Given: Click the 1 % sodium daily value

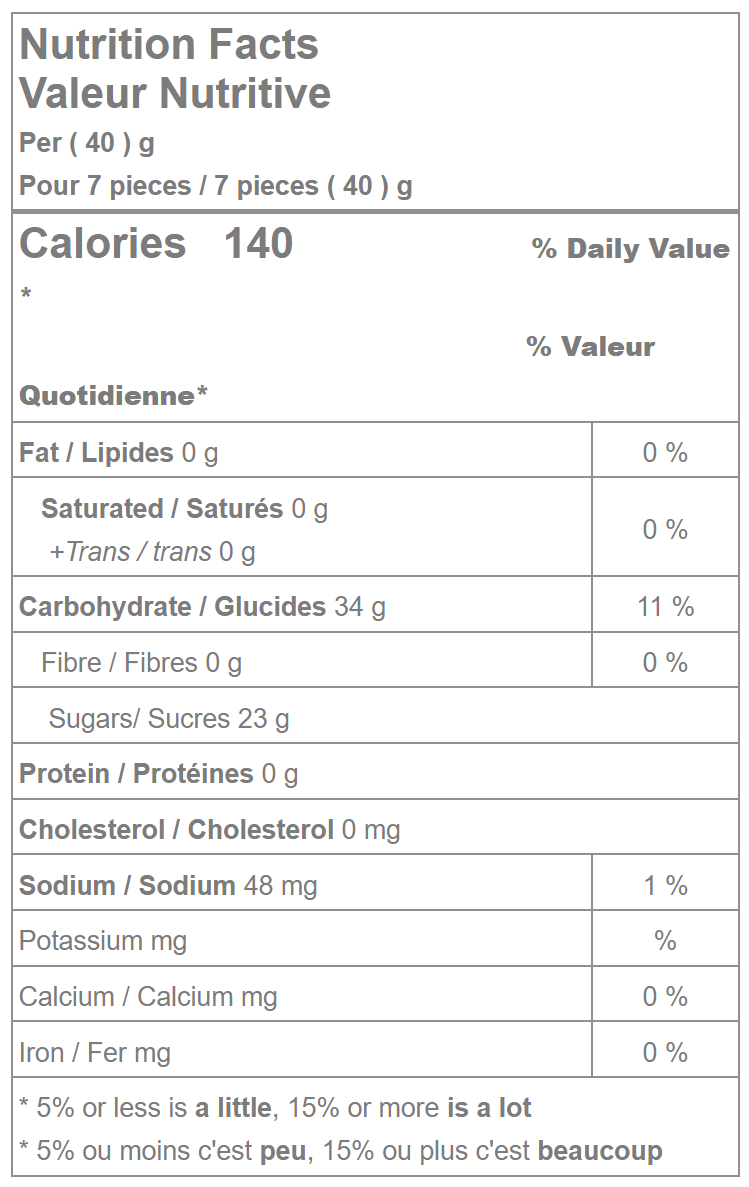Looking at the screenshot, I should coord(665,885).
